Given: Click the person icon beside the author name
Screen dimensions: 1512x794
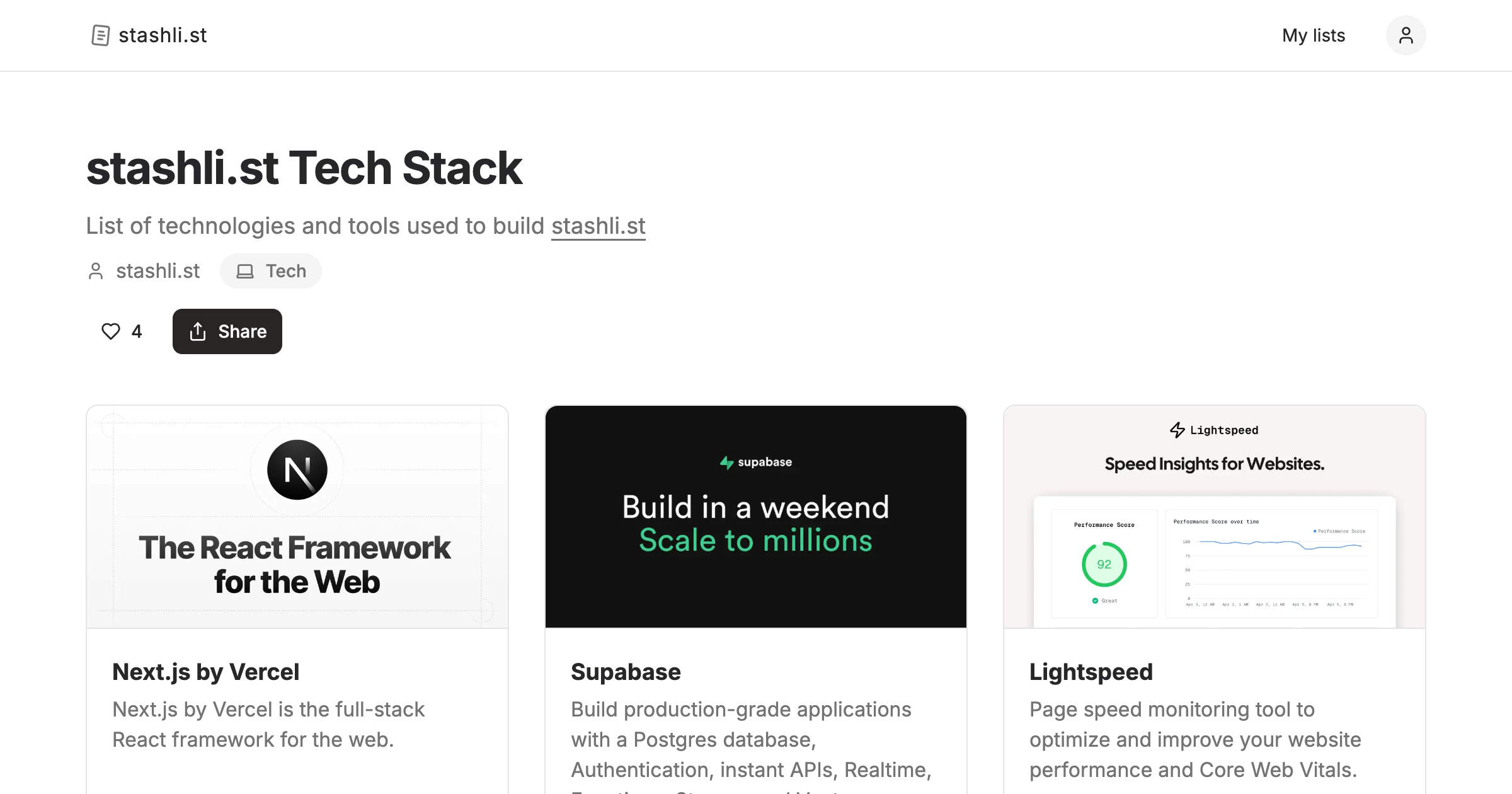Looking at the screenshot, I should (96, 271).
